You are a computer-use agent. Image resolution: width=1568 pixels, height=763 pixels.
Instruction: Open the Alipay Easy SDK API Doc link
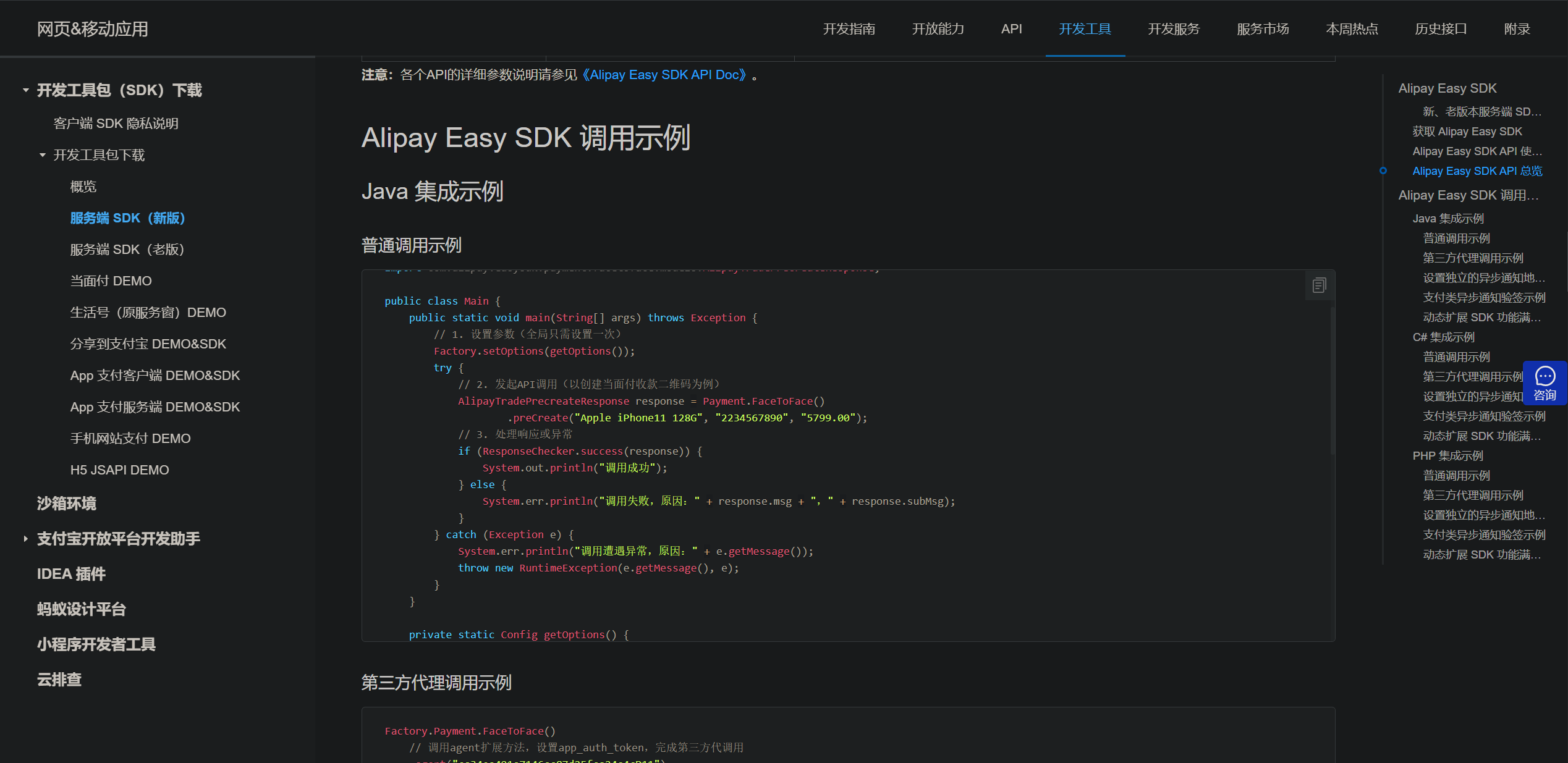tap(664, 75)
